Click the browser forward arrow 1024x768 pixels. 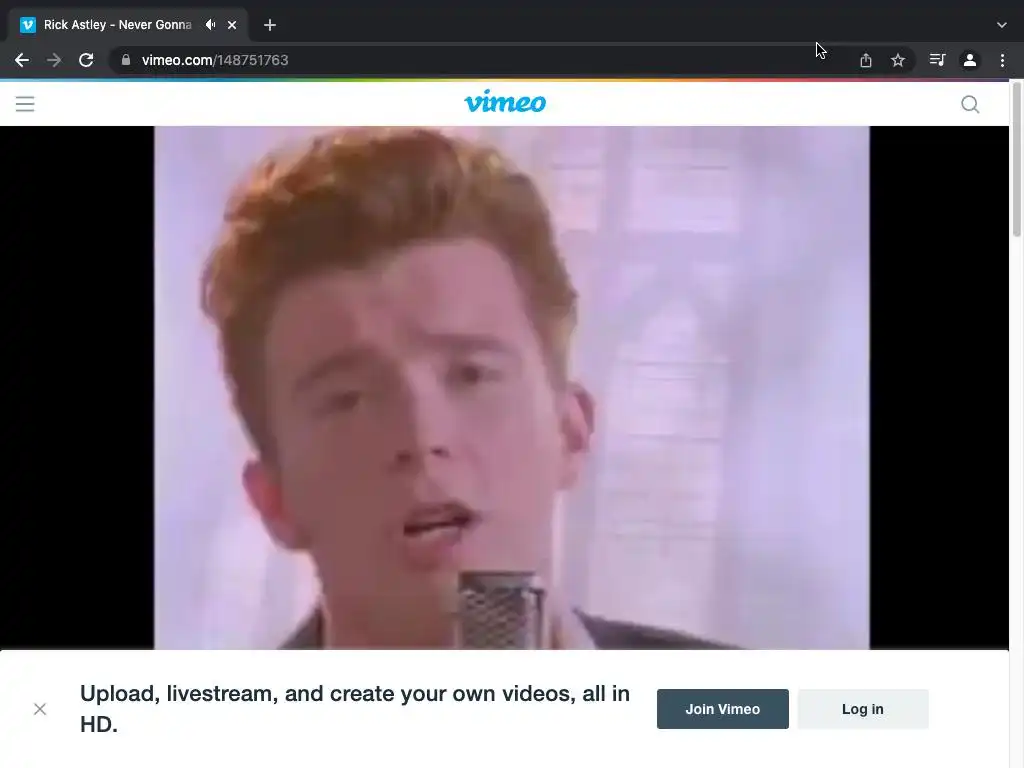tap(54, 60)
